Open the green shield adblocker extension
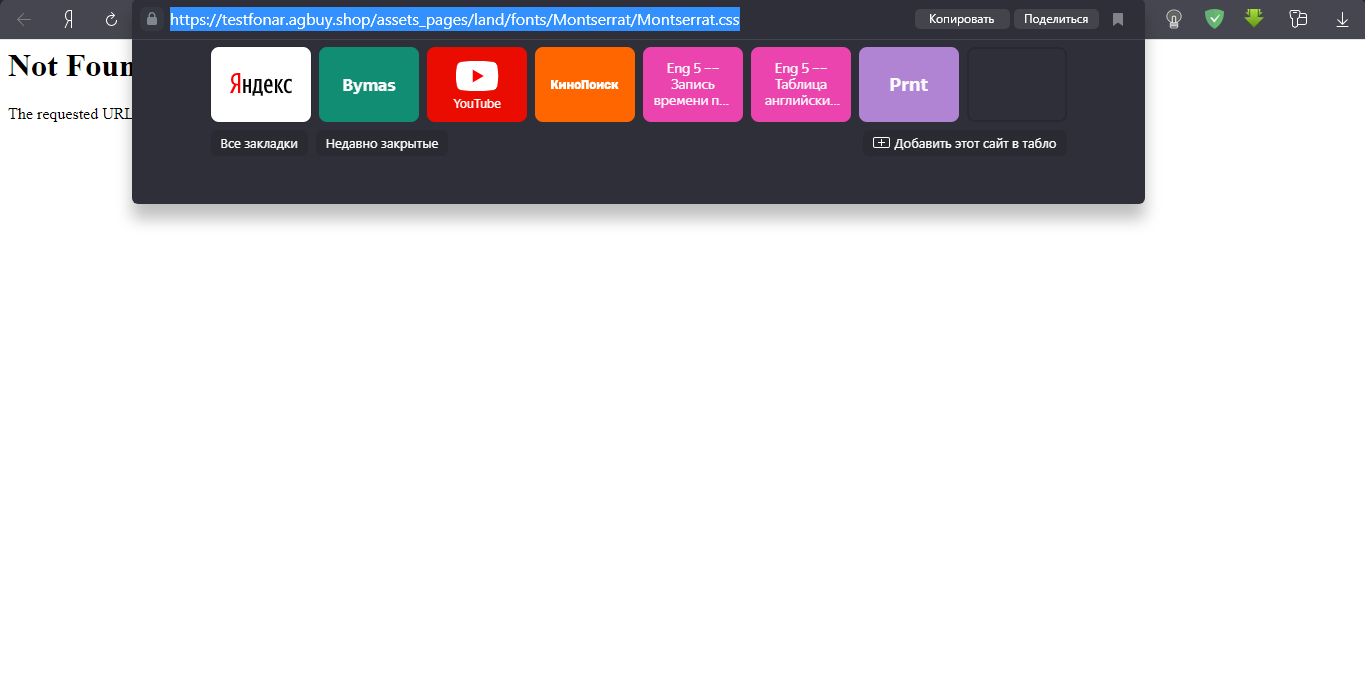 (x=1214, y=19)
